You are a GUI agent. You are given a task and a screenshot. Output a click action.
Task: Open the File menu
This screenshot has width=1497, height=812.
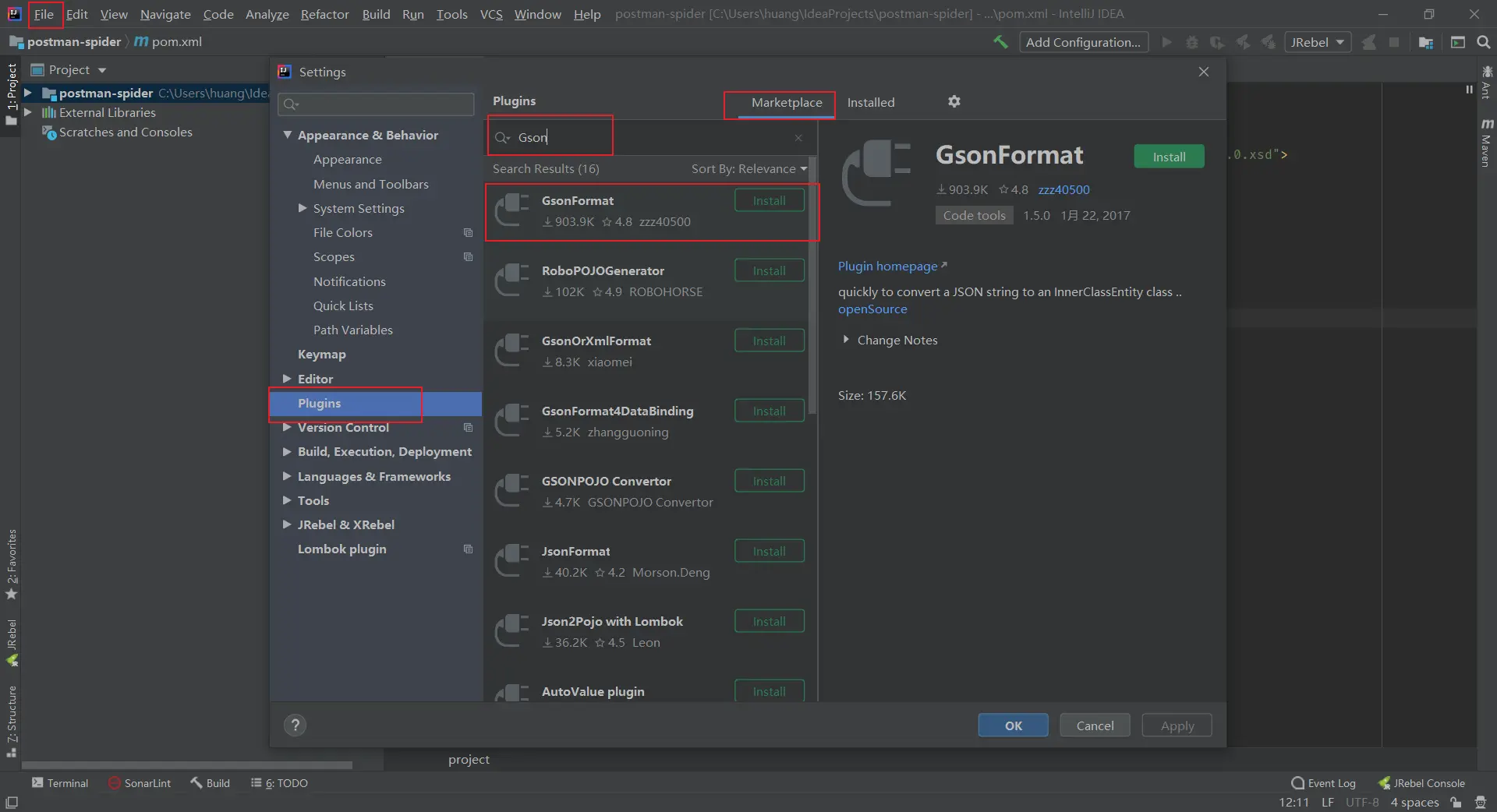[44, 14]
